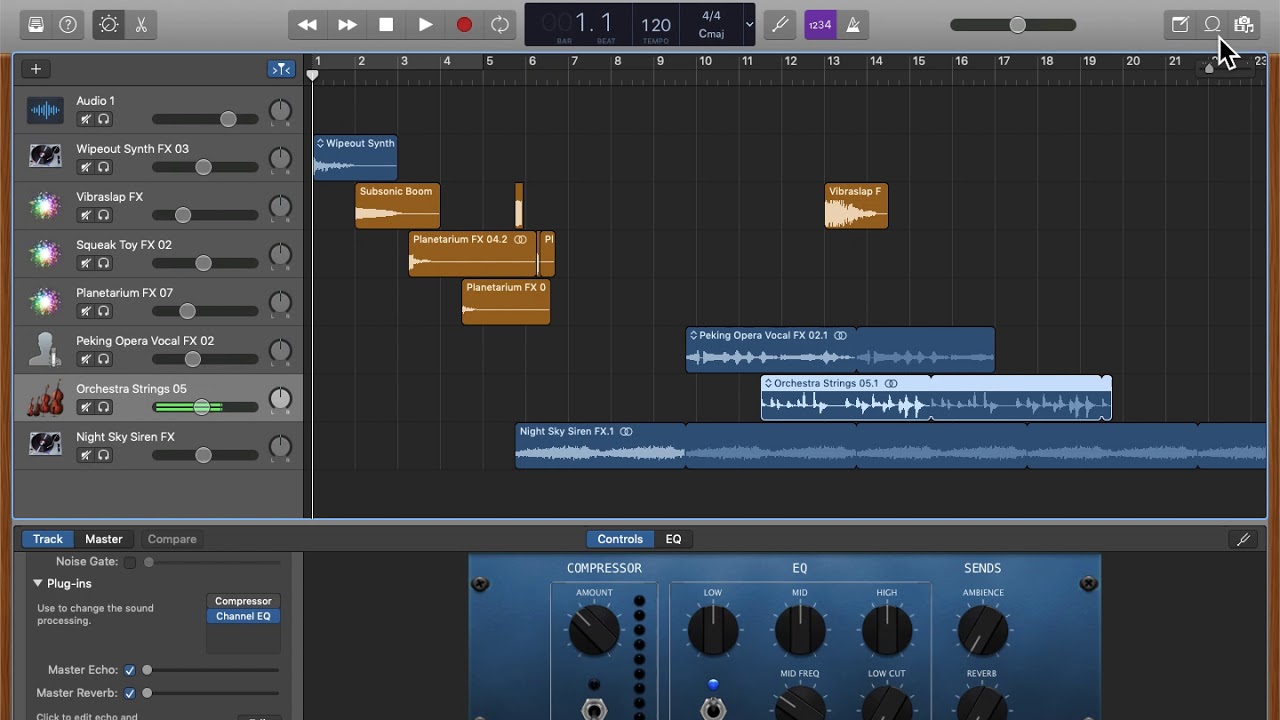Mute the Night Sky Siren FX track
The height and width of the screenshot is (720, 1280).
tap(86, 456)
